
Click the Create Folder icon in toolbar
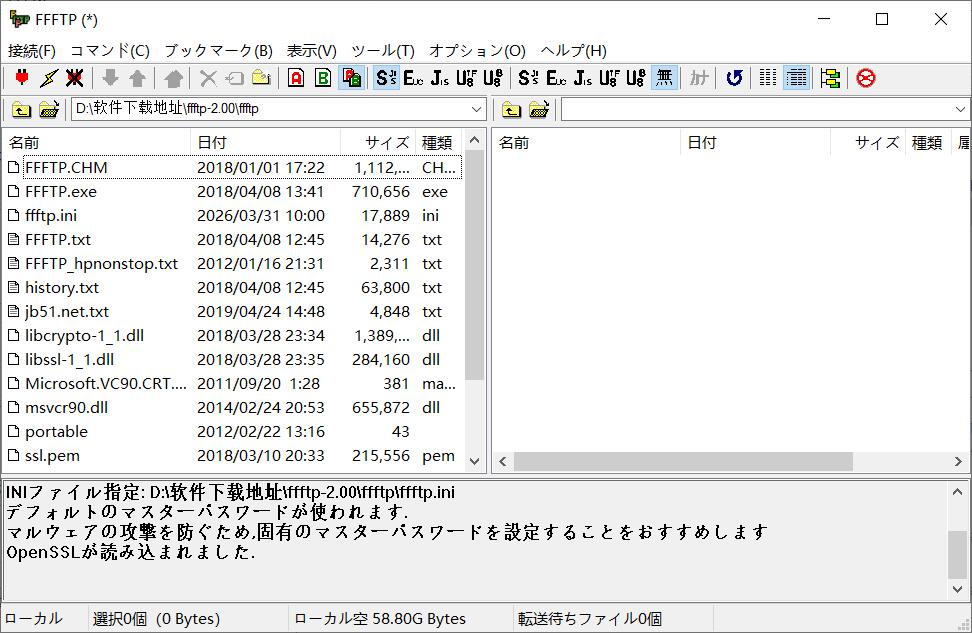(x=262, y=78)
